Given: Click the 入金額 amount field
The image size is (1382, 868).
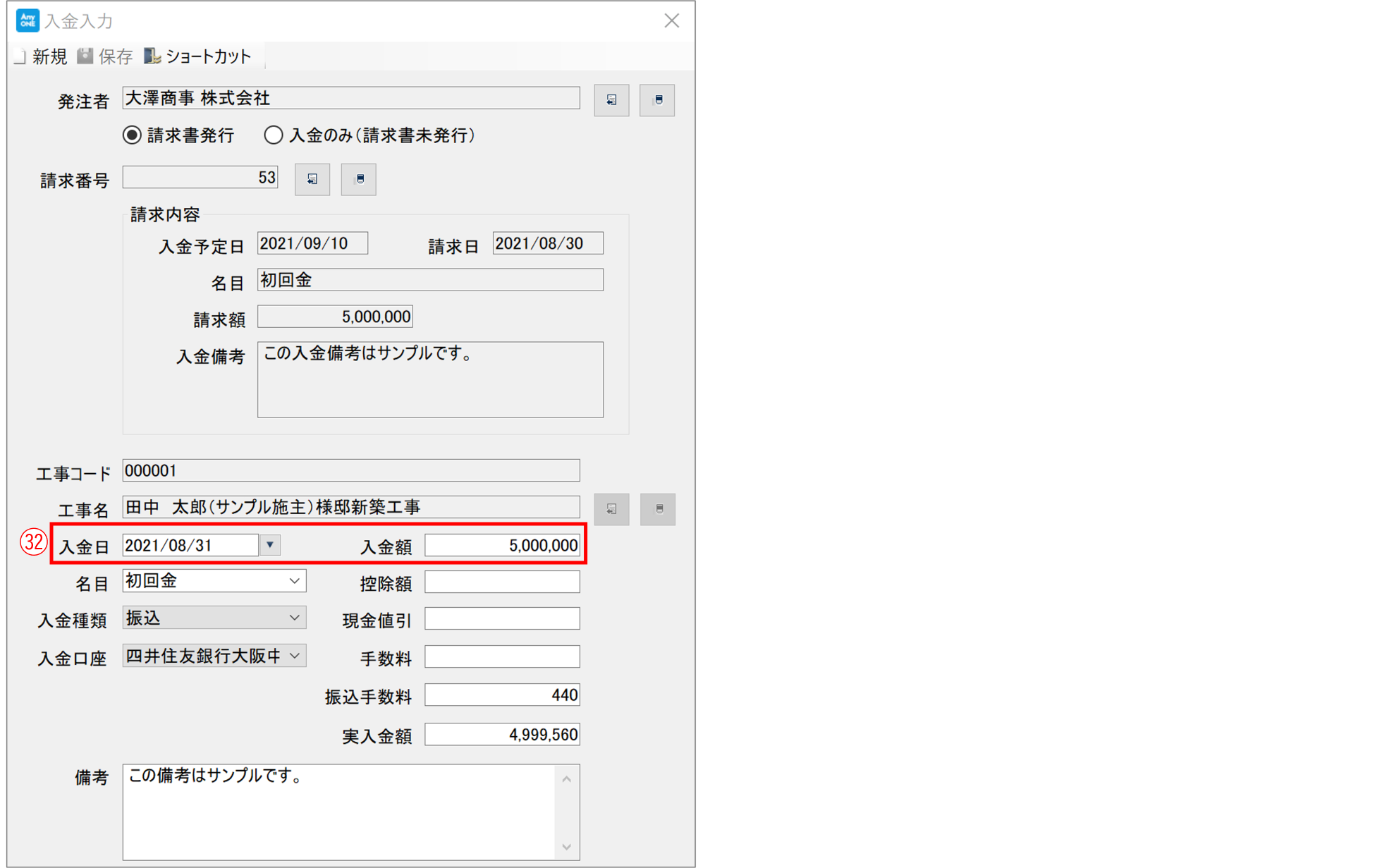Looking at the screenshot, I should tap(502, 545).
